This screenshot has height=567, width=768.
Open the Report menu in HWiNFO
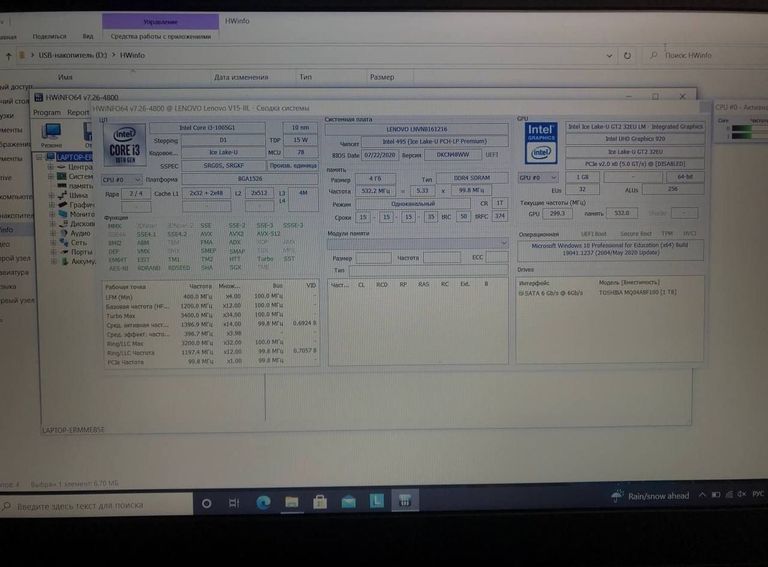tap(78, 113)
